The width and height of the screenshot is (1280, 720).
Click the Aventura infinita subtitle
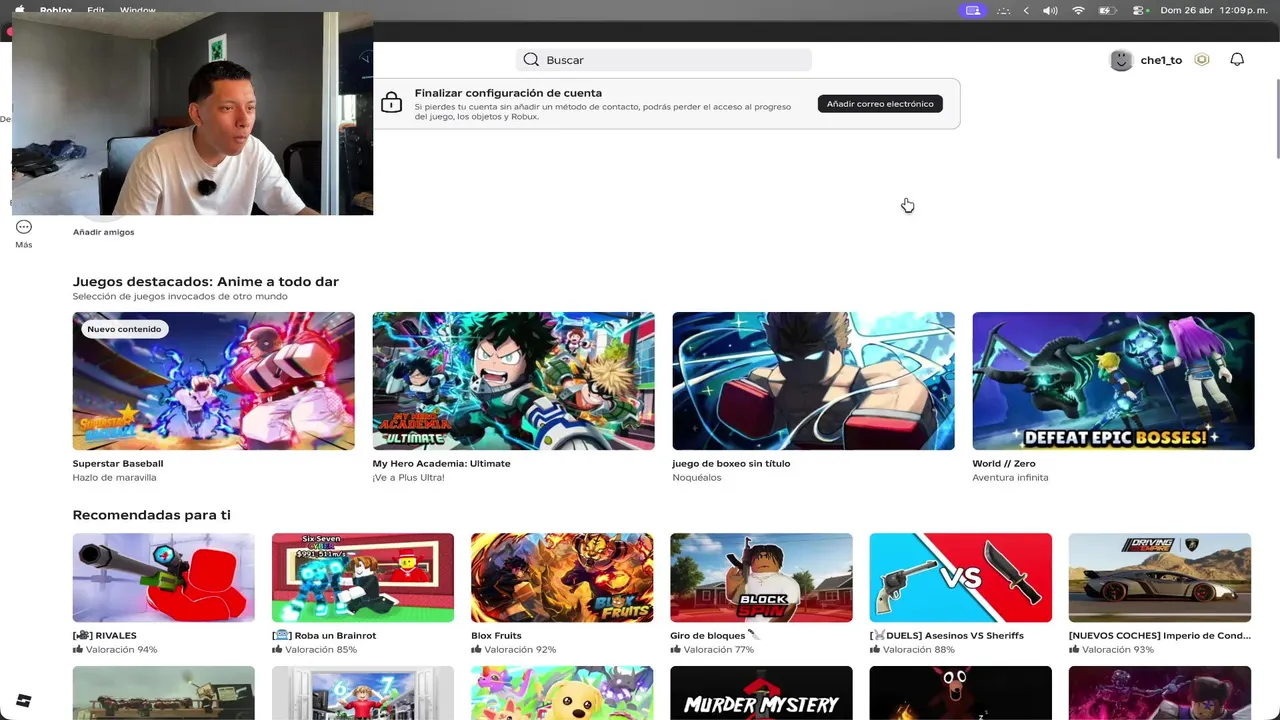coord(1010,478)
